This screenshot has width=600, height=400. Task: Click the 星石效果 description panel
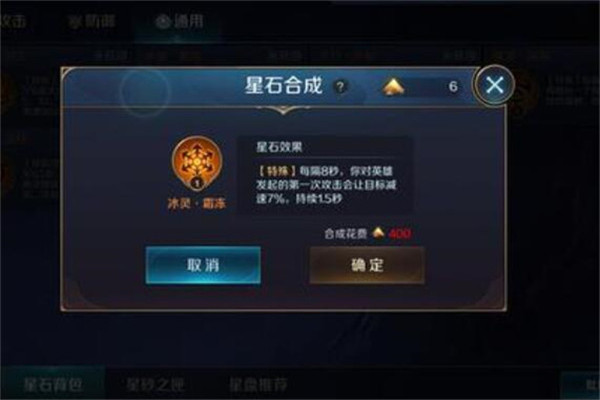coord(325,175)
